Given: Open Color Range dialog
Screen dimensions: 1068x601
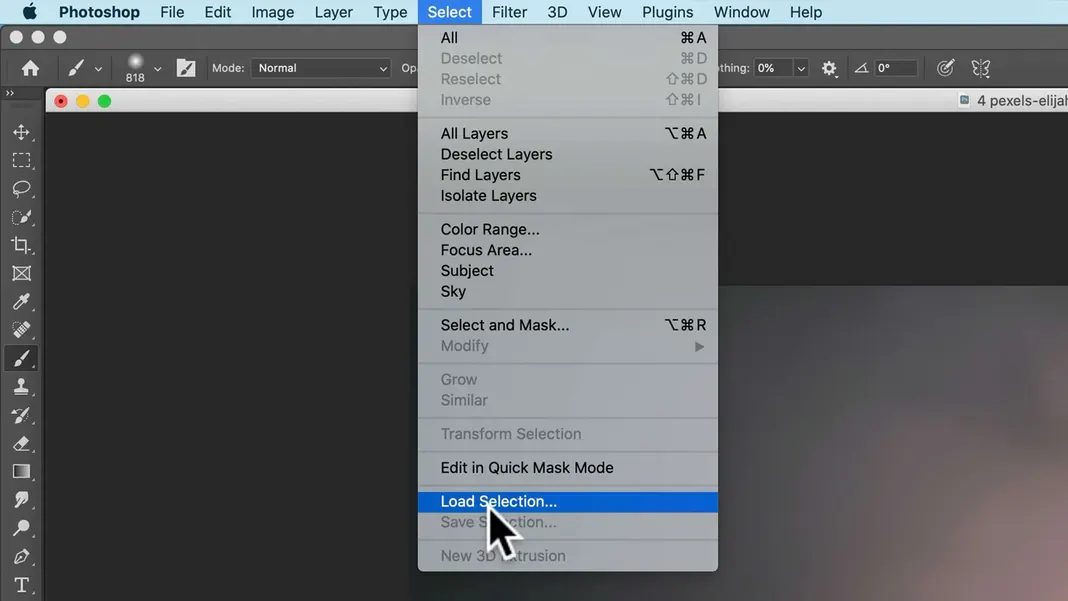Looking at the screenshot, I should pyautogui.click(x=568, y=229).
